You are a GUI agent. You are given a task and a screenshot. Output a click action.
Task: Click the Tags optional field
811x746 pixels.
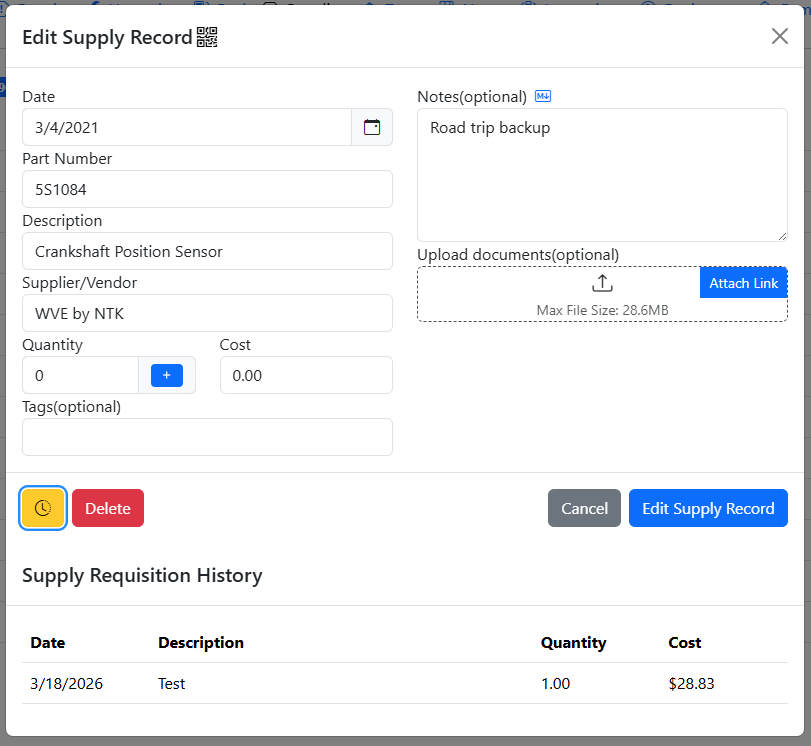click(x=207, y=437)
